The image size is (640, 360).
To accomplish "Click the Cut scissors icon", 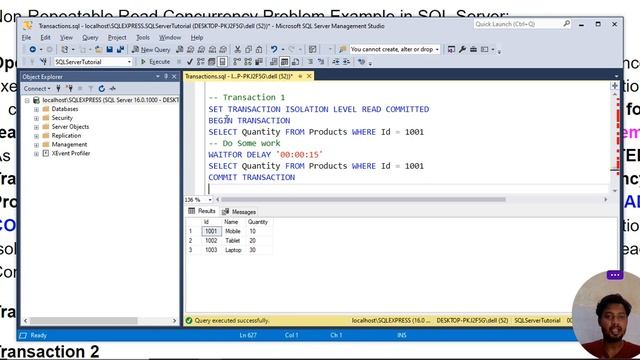I will (237, 49).
